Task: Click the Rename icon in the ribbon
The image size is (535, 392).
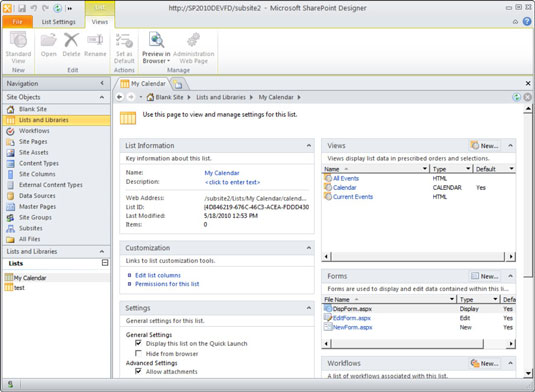Action: click(x=95, y=40)
